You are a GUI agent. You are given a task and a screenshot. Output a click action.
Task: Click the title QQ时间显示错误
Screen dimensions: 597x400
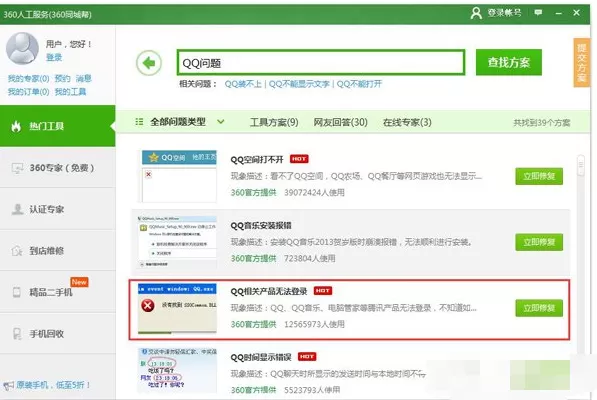(261, 357)
